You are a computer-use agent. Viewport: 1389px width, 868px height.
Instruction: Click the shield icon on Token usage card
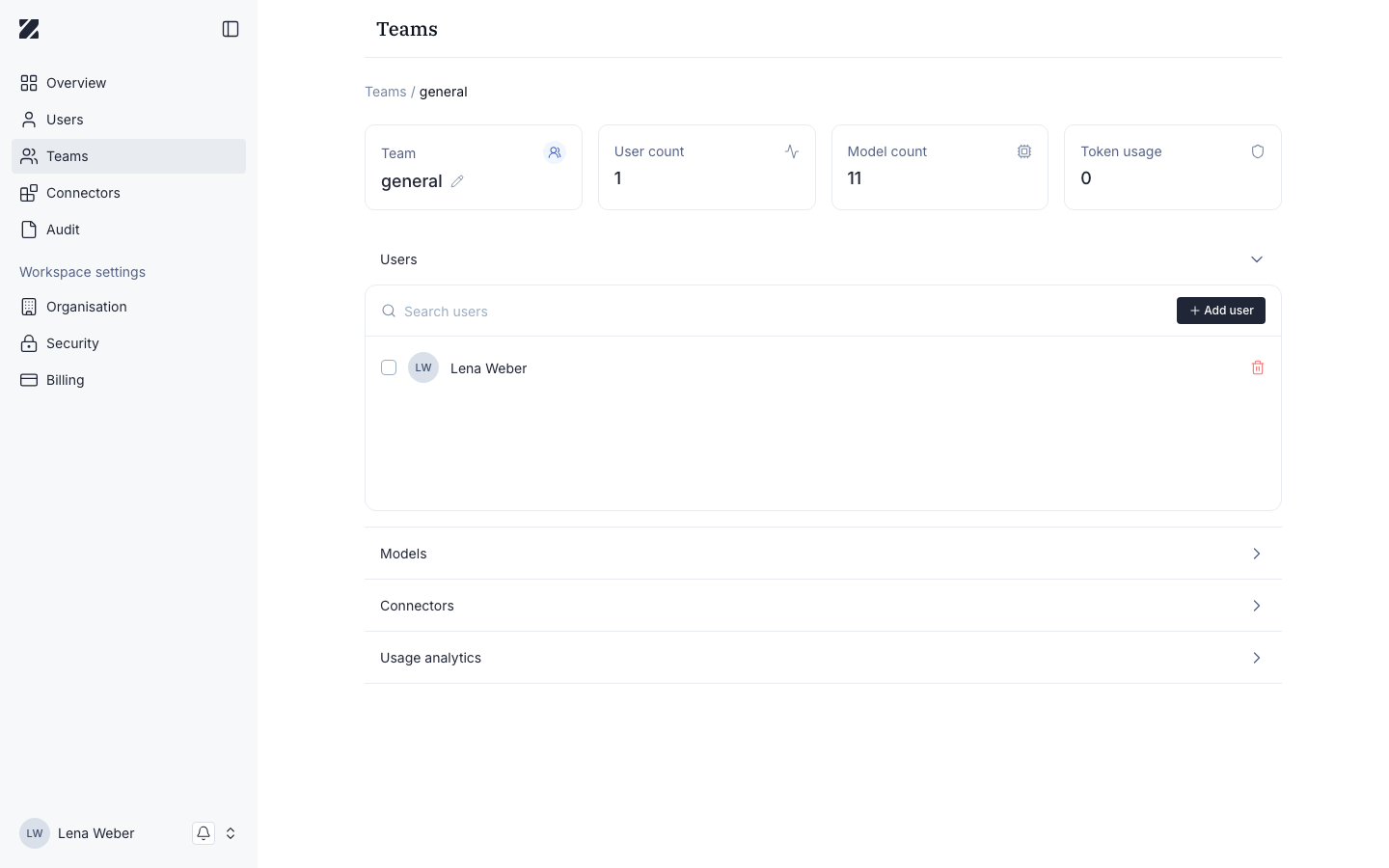coord(1258,151)
